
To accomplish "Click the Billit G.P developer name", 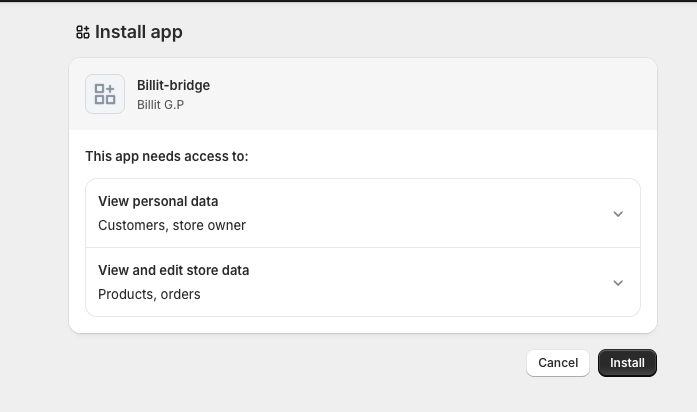I will [x=160, y=104].
